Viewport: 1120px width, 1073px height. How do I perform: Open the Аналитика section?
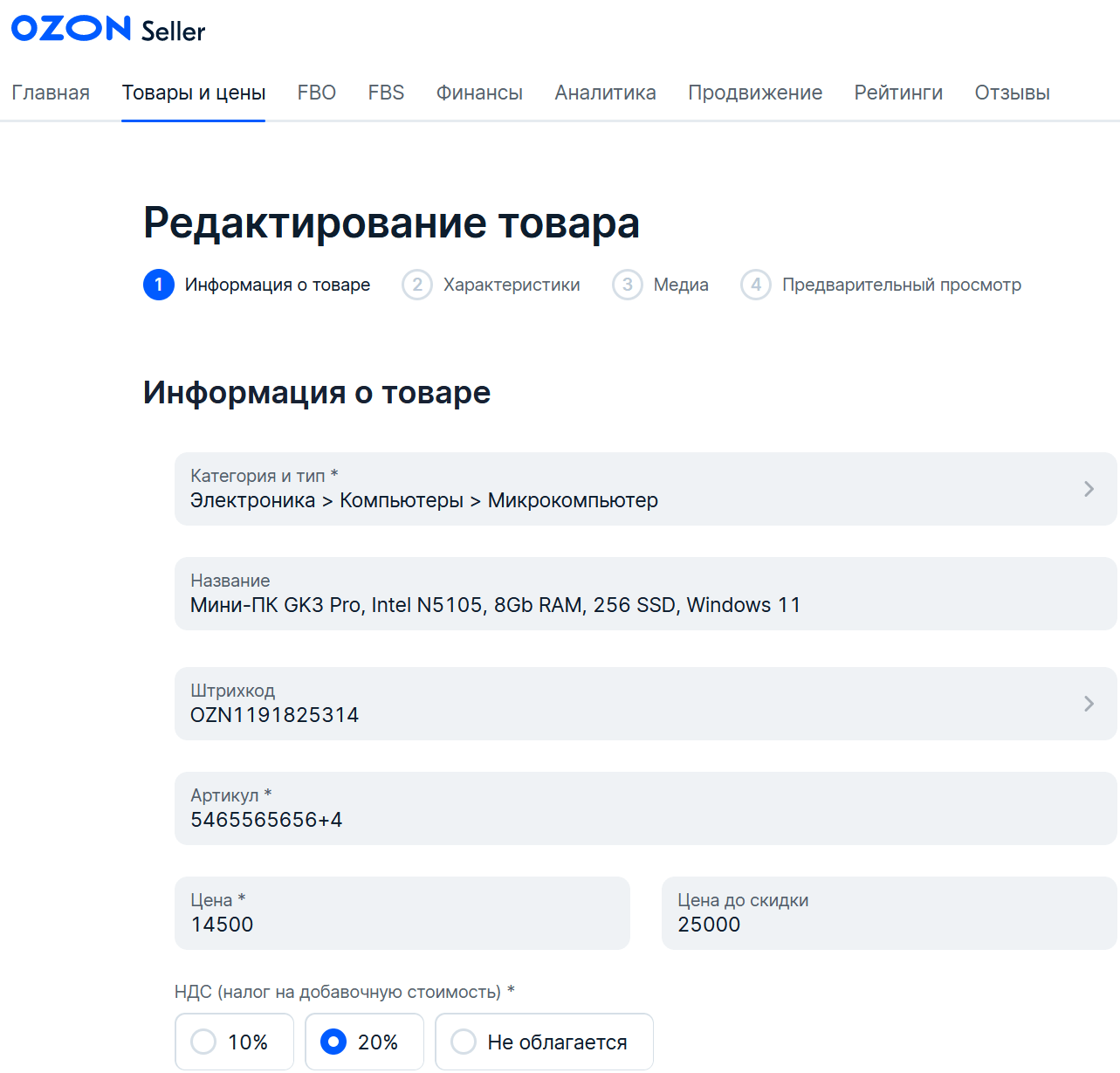tap(606, 93)
